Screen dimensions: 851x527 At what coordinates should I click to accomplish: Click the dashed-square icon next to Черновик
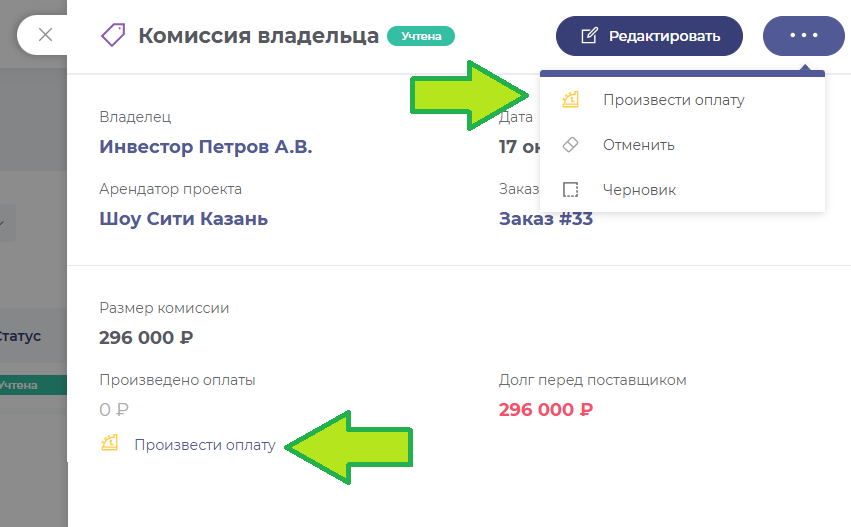pyautogui.click(x=571, y=190)
